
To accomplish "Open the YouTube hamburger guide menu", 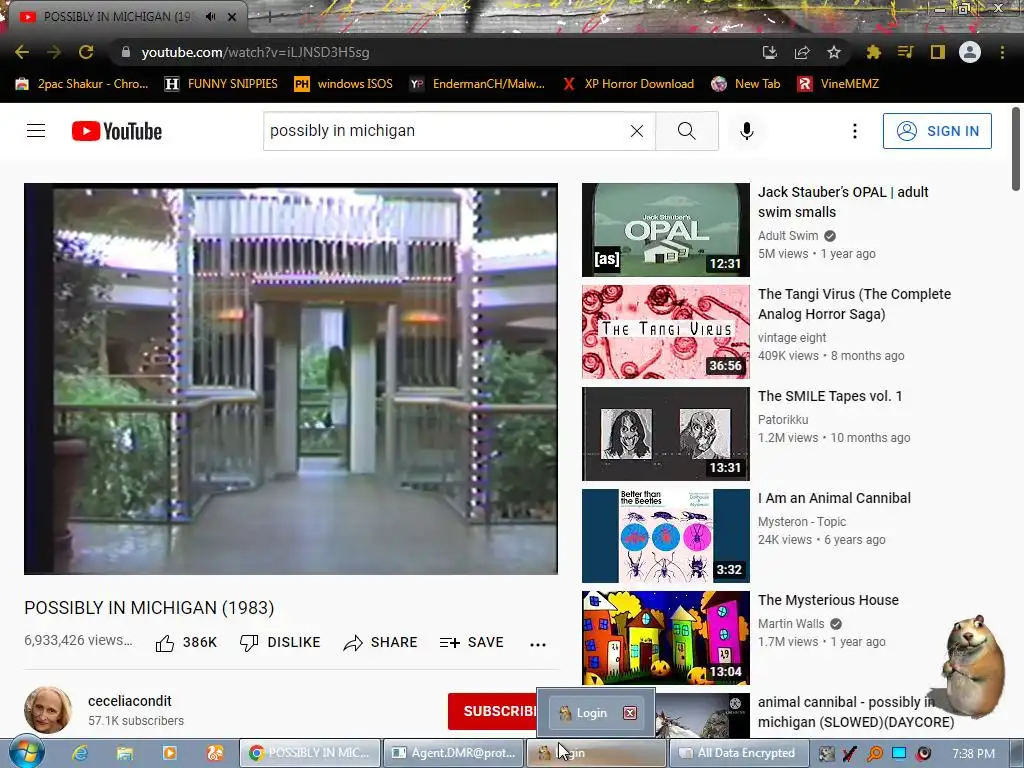I will (36, 131).
